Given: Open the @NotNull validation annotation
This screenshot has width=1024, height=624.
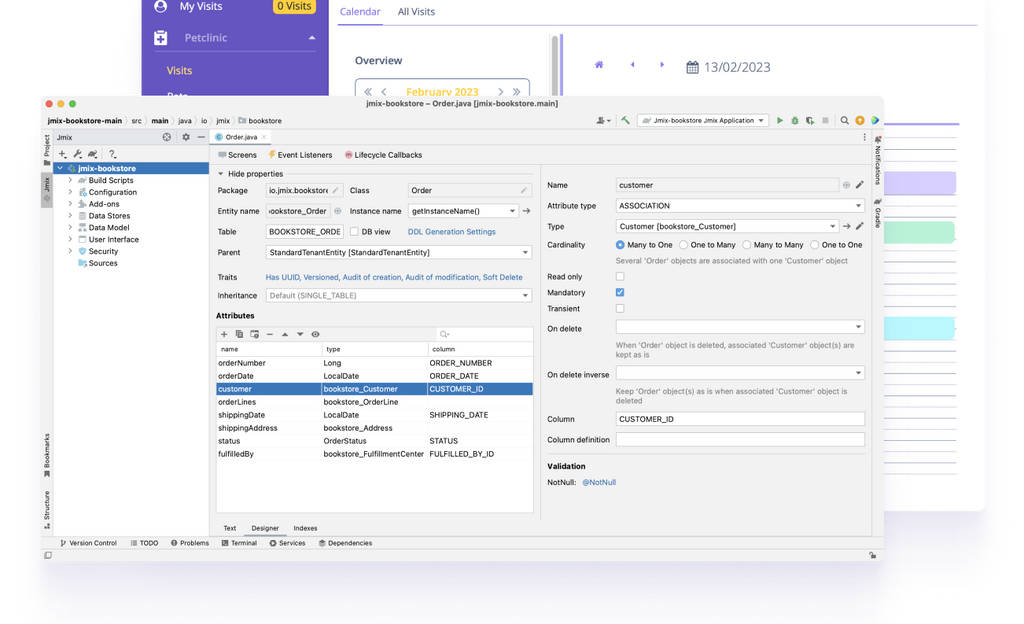Looking at the screenshot, I should click(x=598, y=482).
